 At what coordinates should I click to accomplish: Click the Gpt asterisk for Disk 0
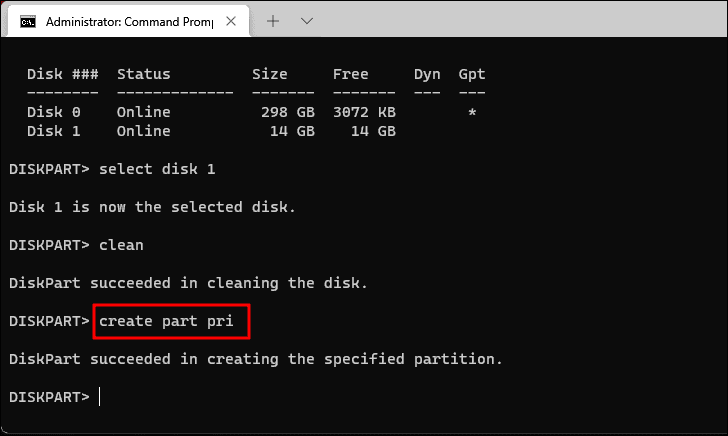click(x=472, y=112)
